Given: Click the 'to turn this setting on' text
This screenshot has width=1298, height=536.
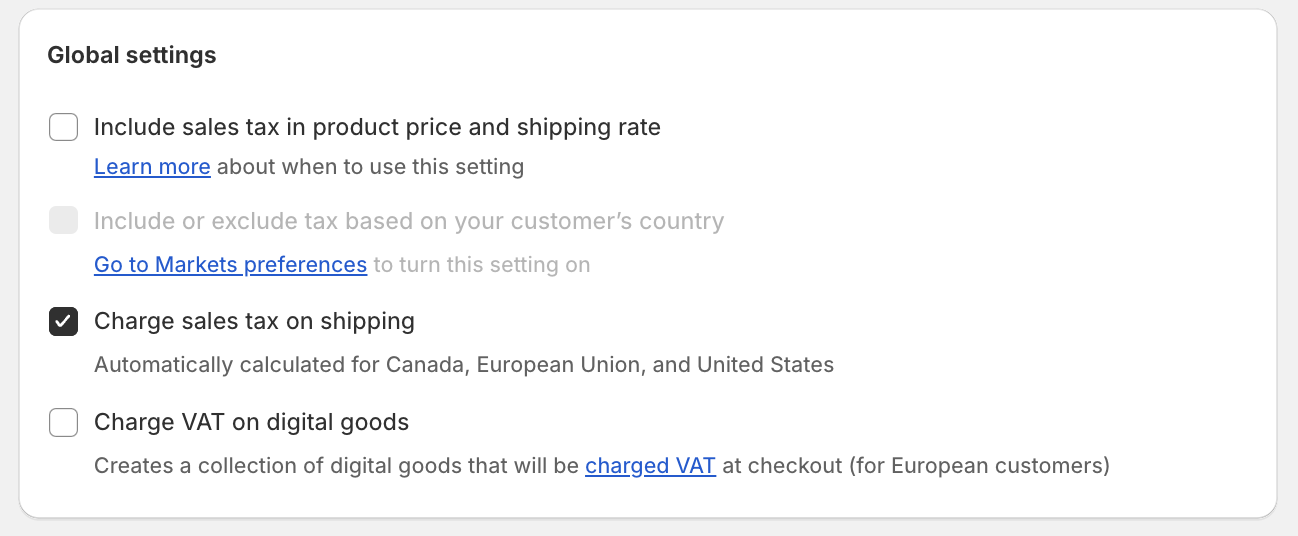Looking at the screenshot, I should 481,265.
